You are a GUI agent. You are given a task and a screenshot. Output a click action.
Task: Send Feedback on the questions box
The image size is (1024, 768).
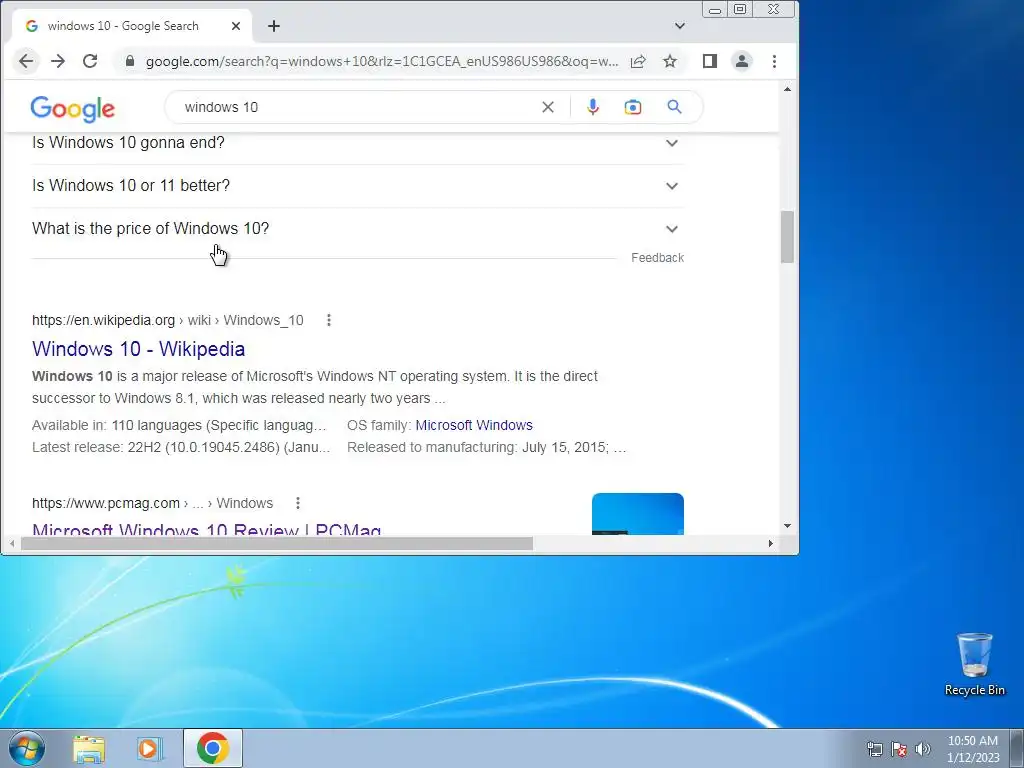coord(658,258)
